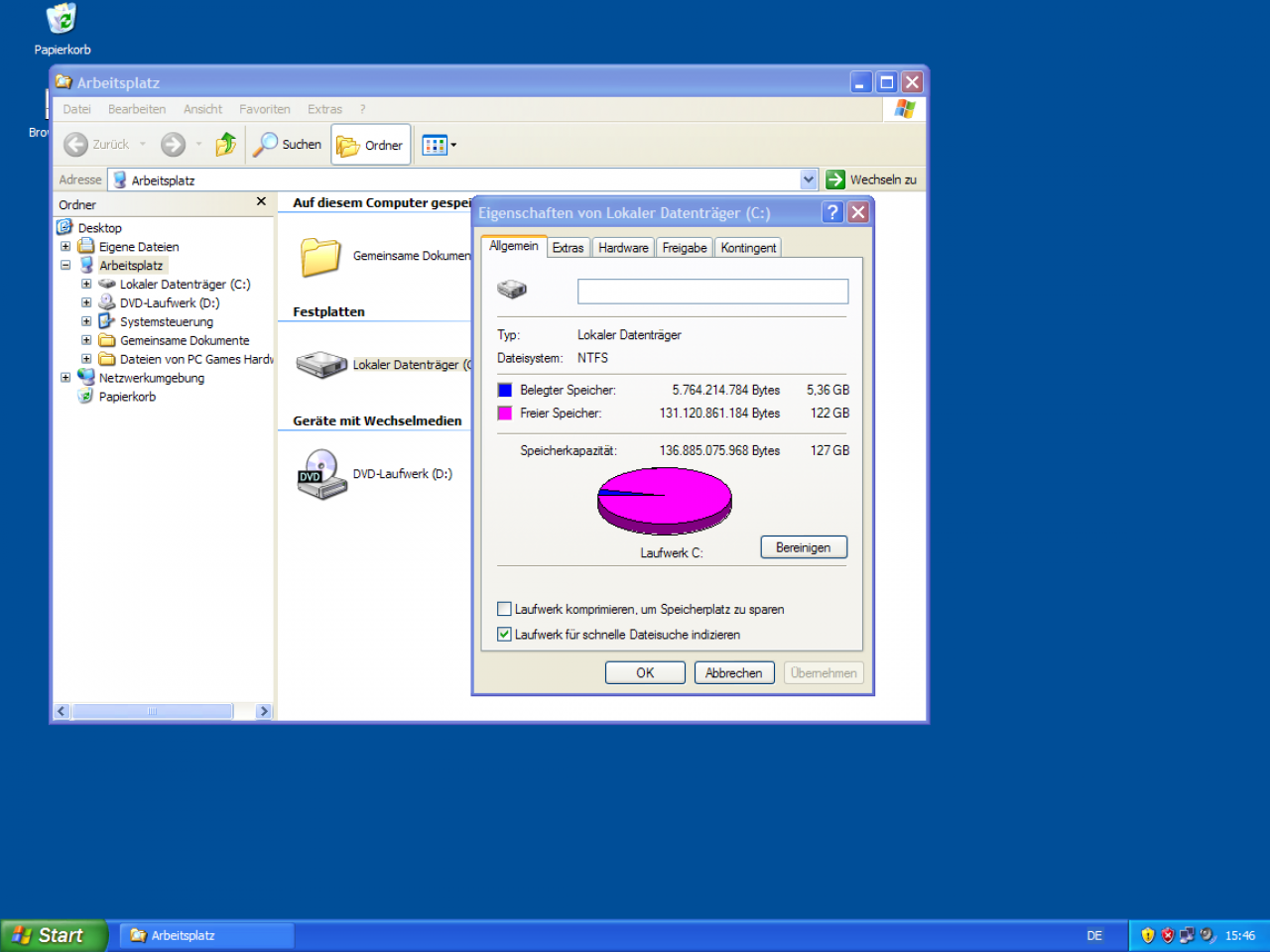
Task: Select the DVD-Laufwerk (D:) drive icon
Action: [x=321, y=474]
